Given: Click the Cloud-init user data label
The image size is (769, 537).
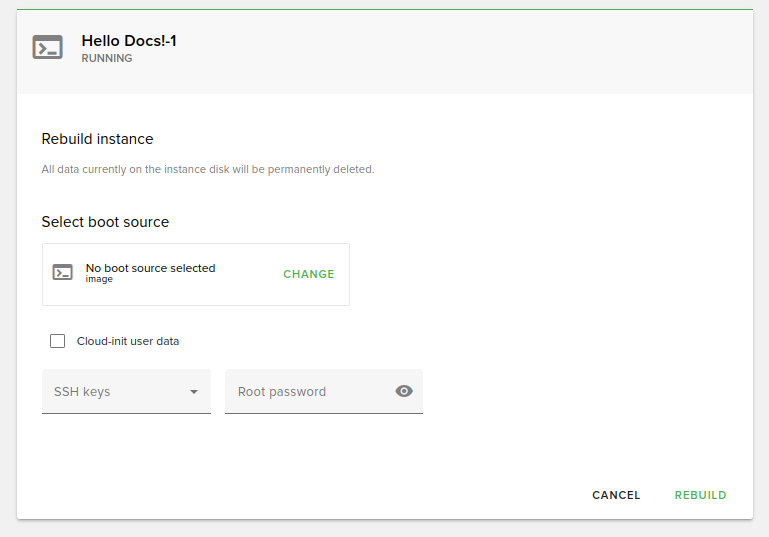Looking at the screenshot, I should [128, 341].
